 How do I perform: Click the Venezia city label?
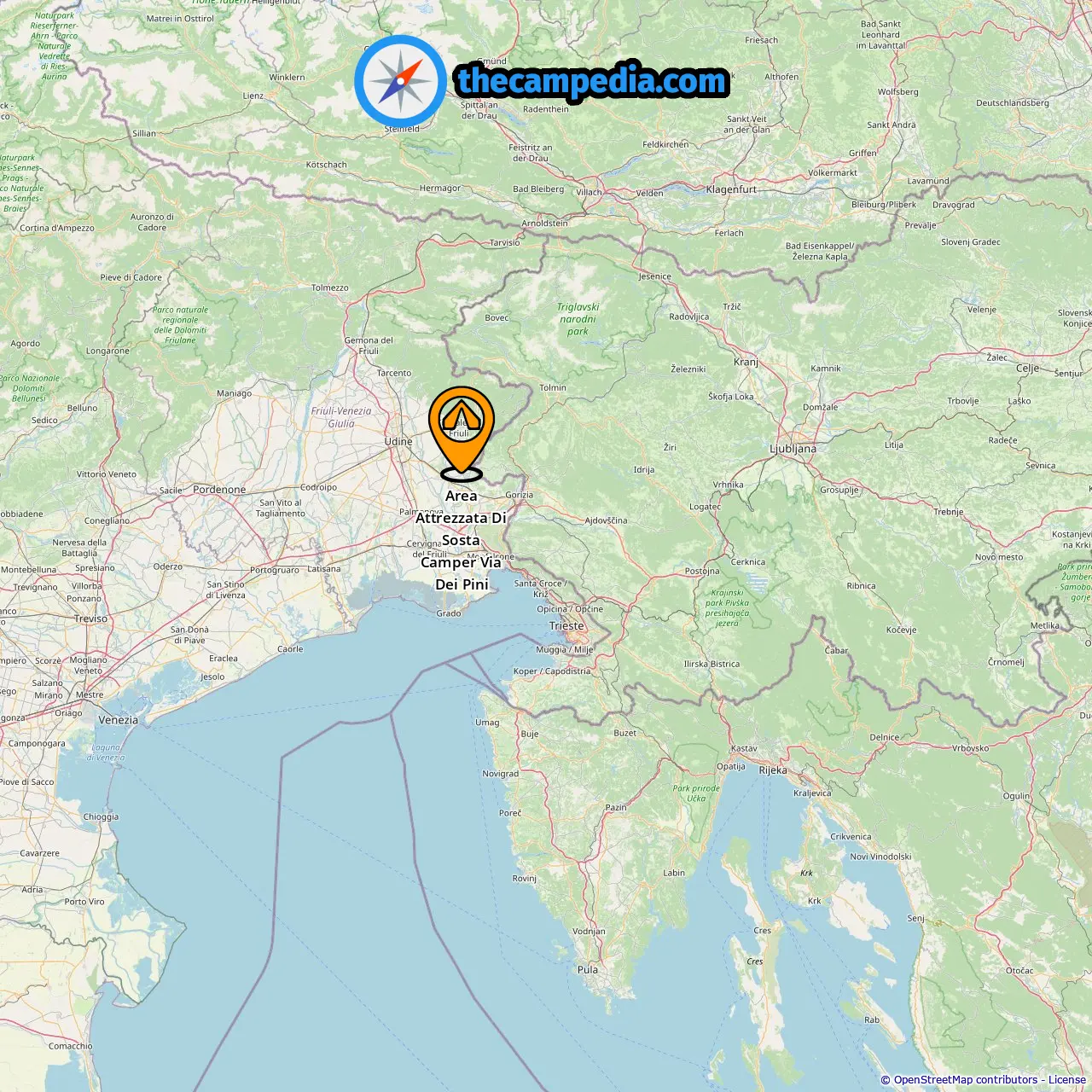(118, 720)
